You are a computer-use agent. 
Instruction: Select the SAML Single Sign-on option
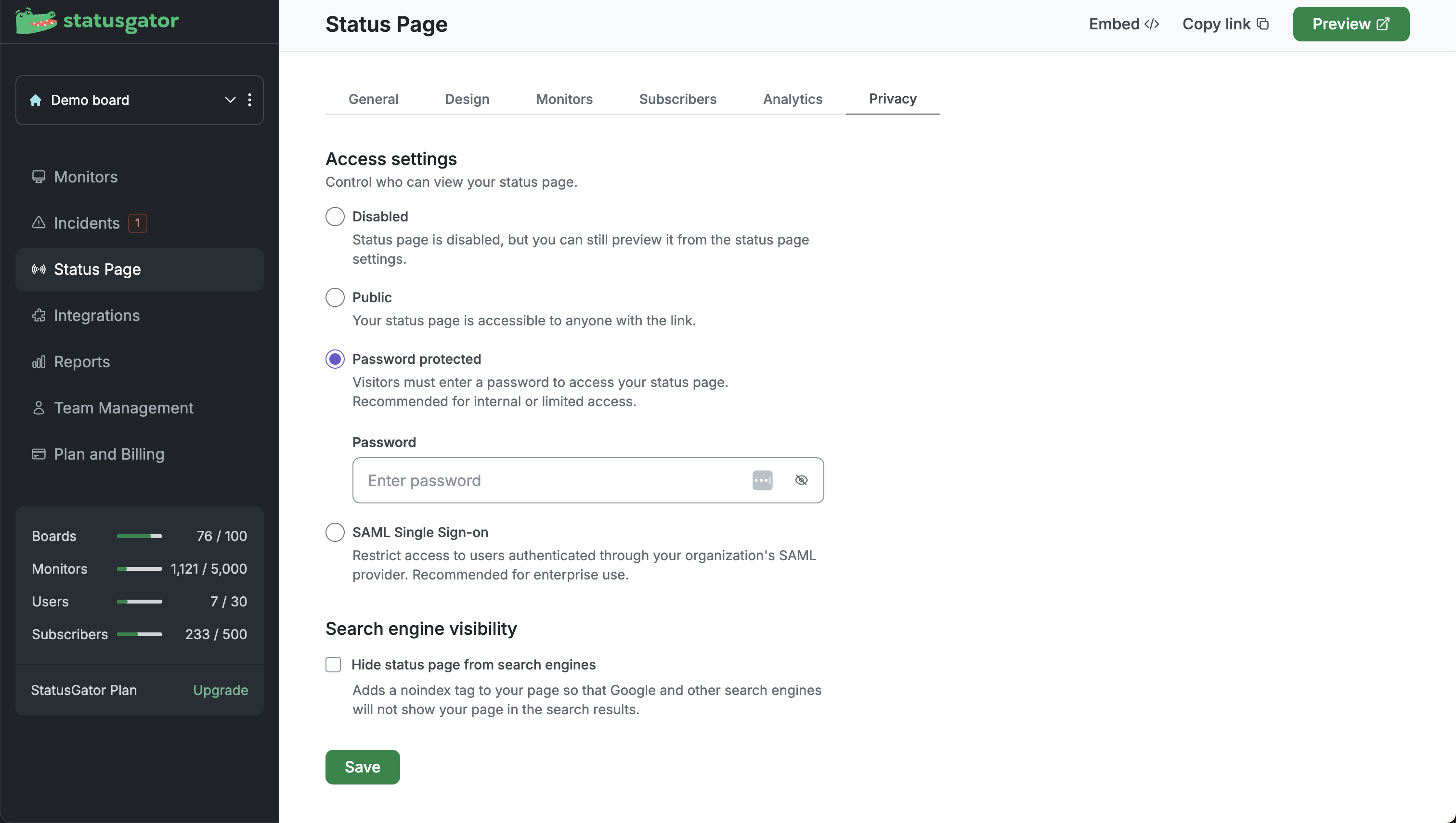point(335,532)
